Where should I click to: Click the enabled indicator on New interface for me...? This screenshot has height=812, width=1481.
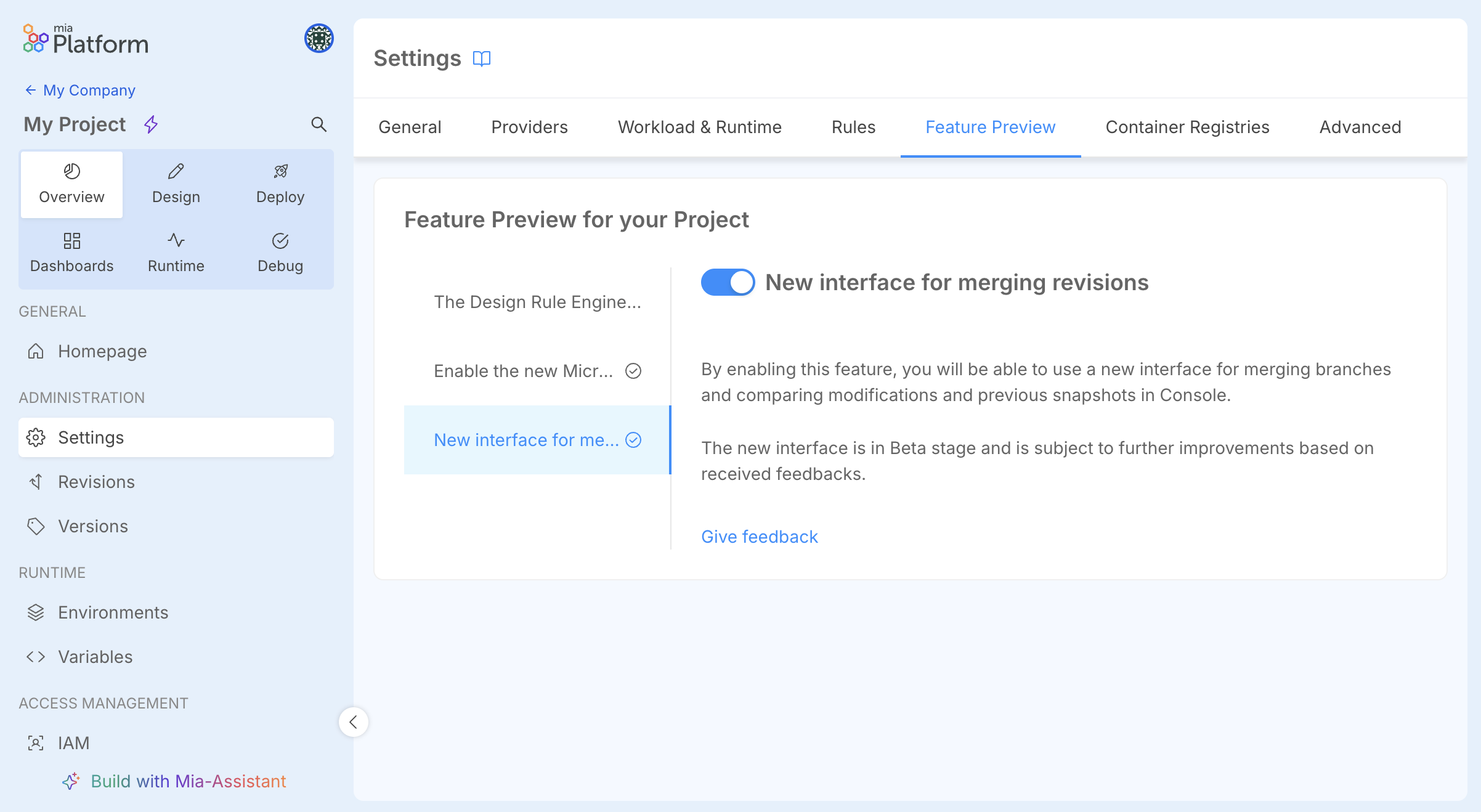pyautogui.click(x=634, y=440)
